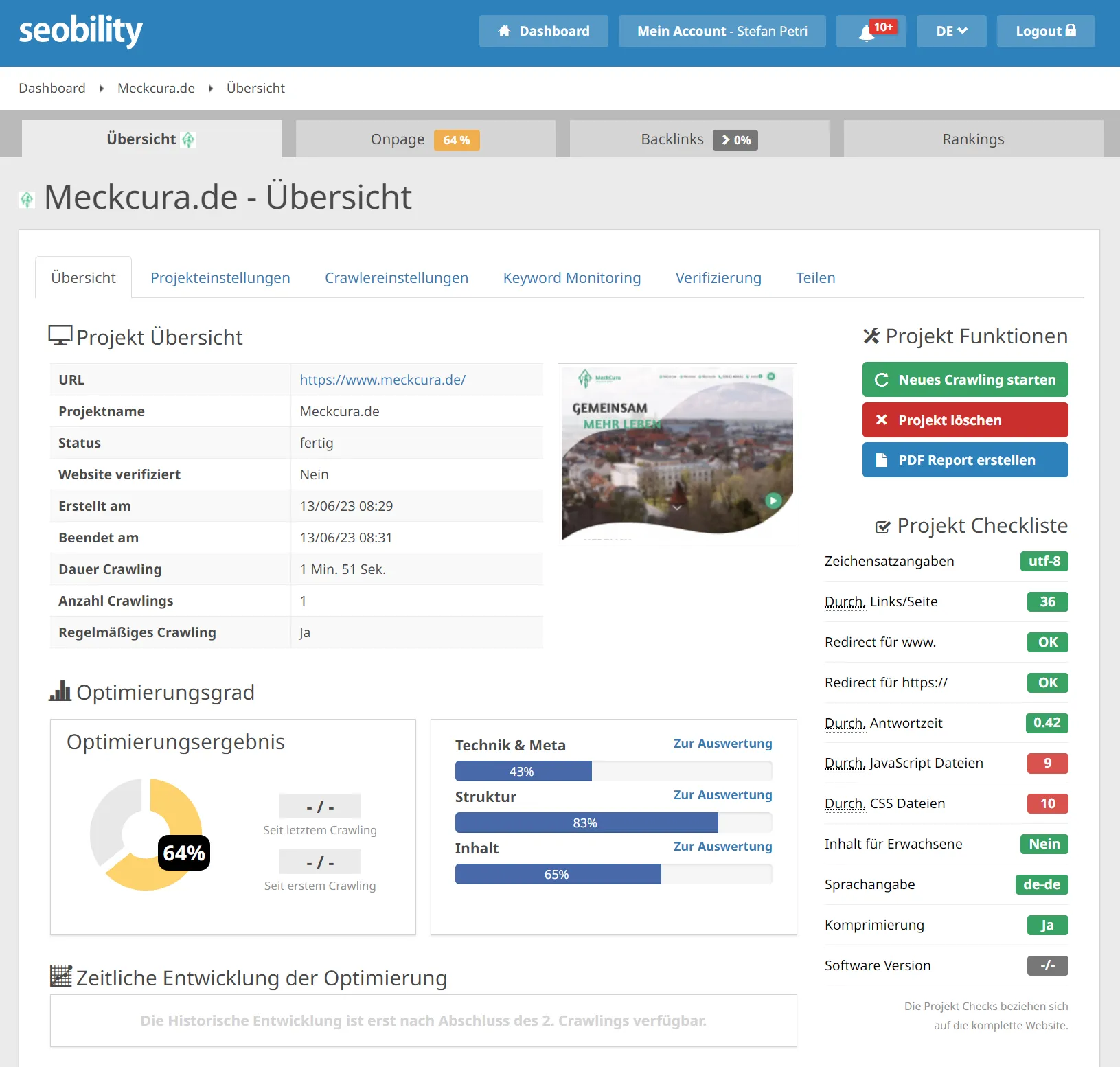
Task: Click the red 9 JavaScript Dateien badge
Action: click(1048, 763)
